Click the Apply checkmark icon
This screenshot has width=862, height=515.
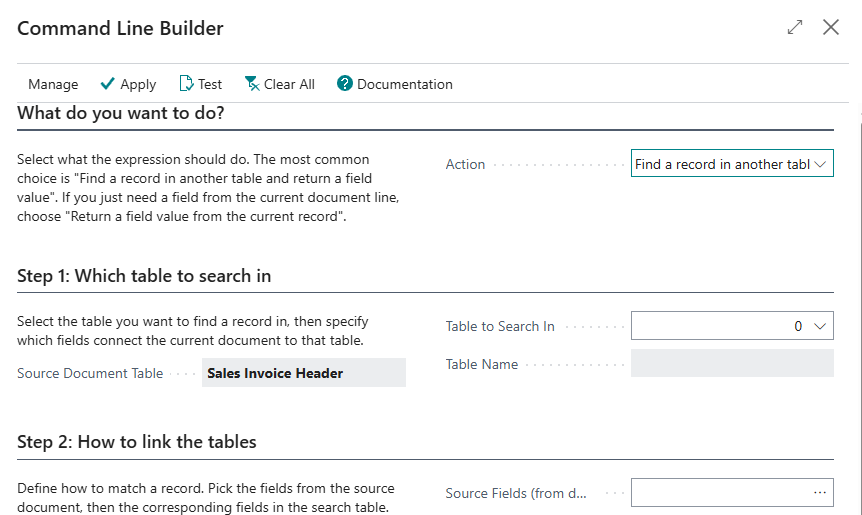pos(107,84)
